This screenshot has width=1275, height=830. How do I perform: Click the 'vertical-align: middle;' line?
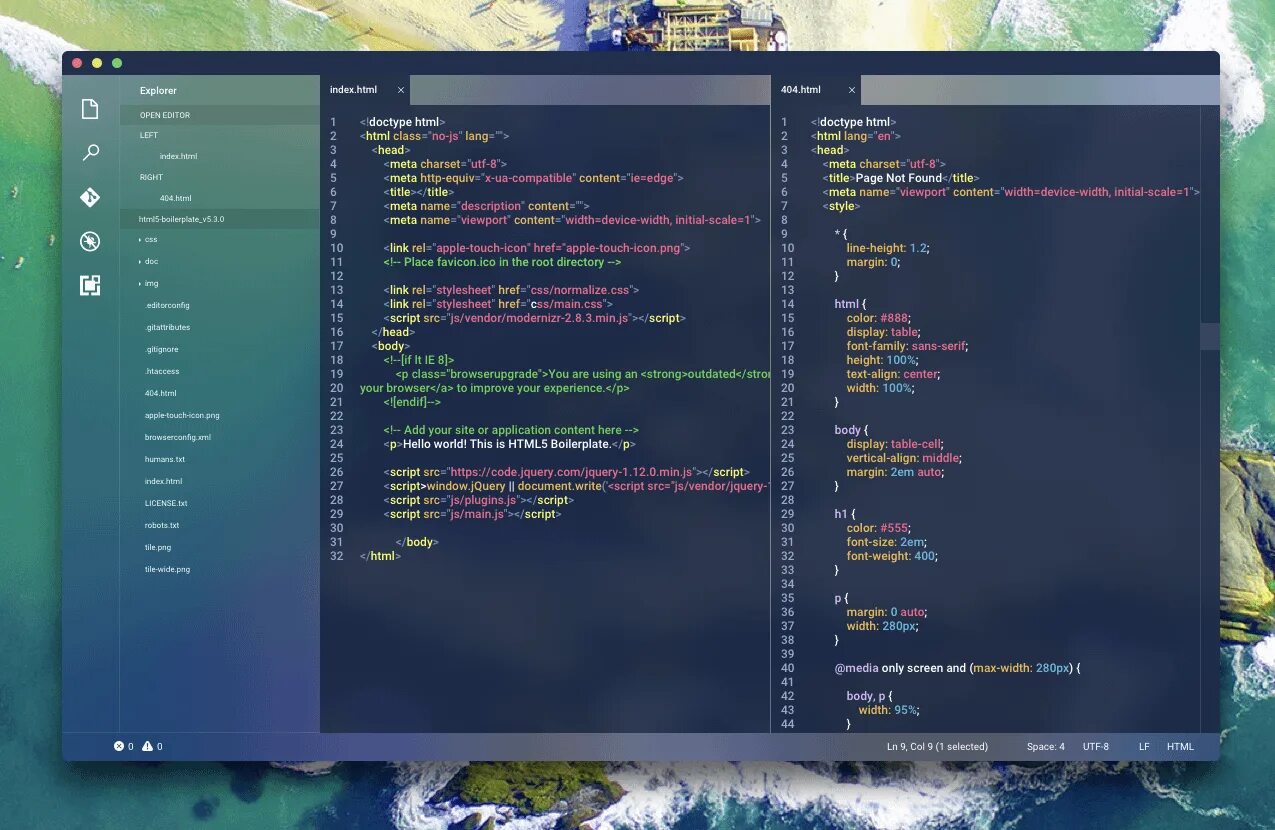pos(903,458)
